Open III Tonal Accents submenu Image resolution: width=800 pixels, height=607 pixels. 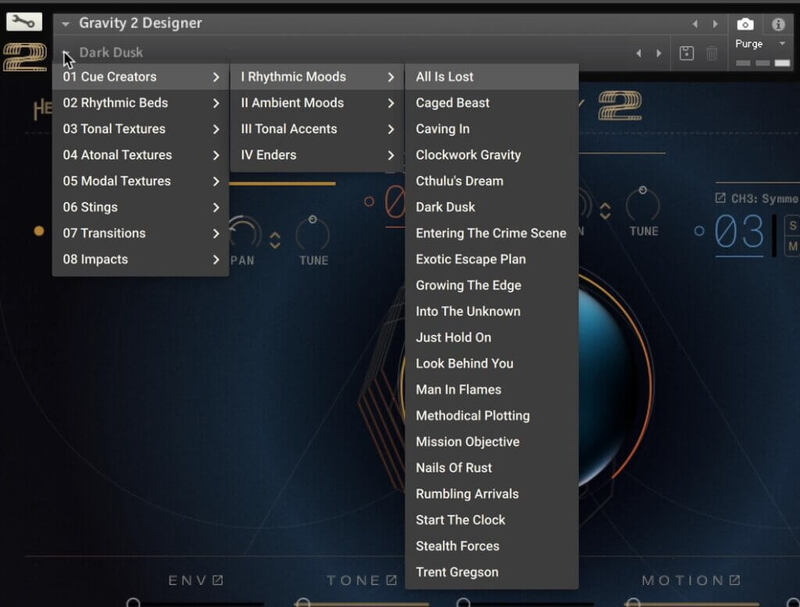pyautogui.click(x=317, y=129)
